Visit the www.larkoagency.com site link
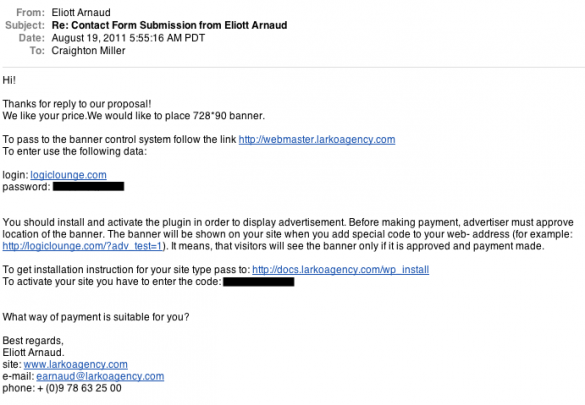The width and height of the screenshot is (585, 405). (75, 364)
